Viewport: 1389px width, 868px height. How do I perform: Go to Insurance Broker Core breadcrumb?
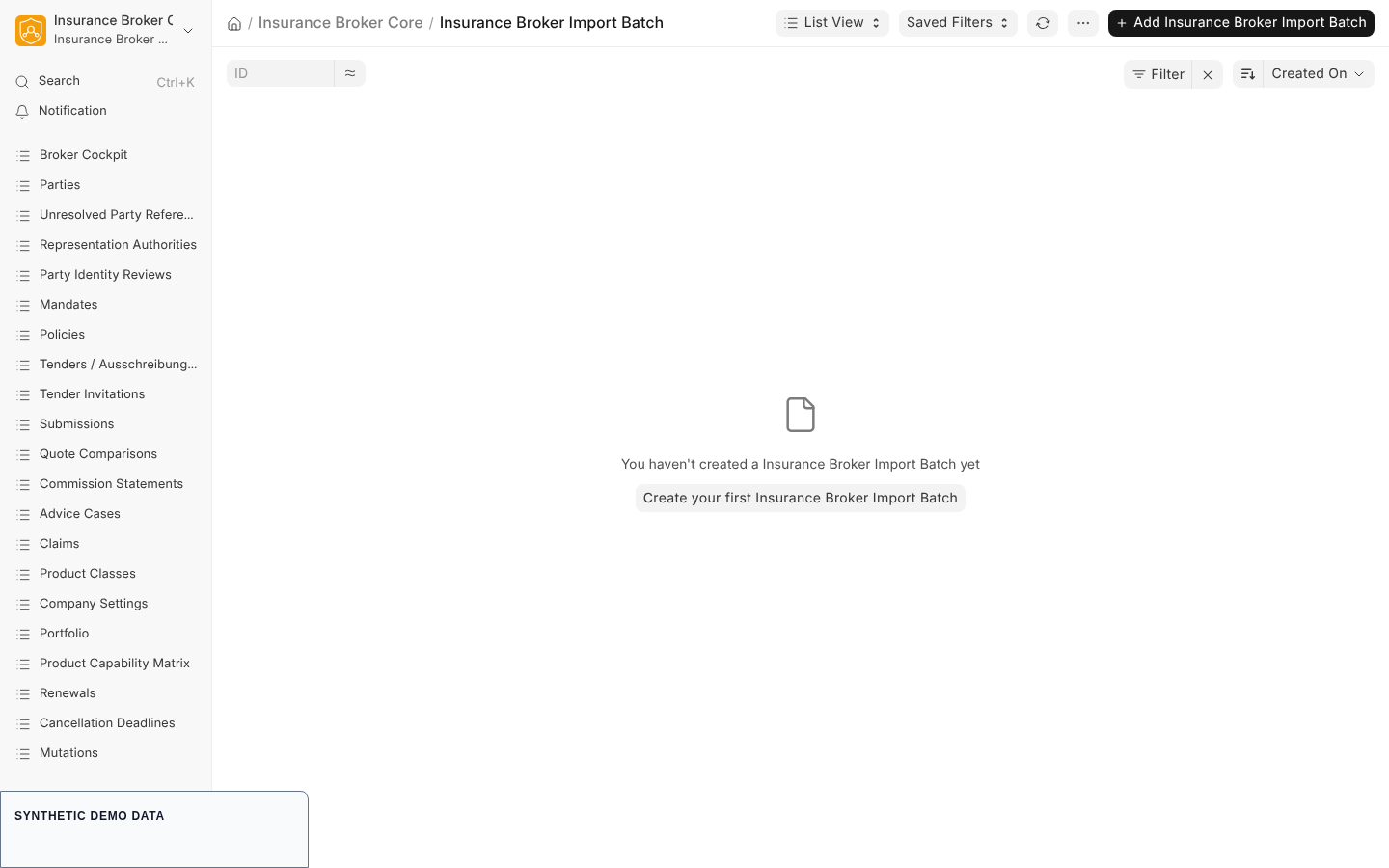(340, 23)
